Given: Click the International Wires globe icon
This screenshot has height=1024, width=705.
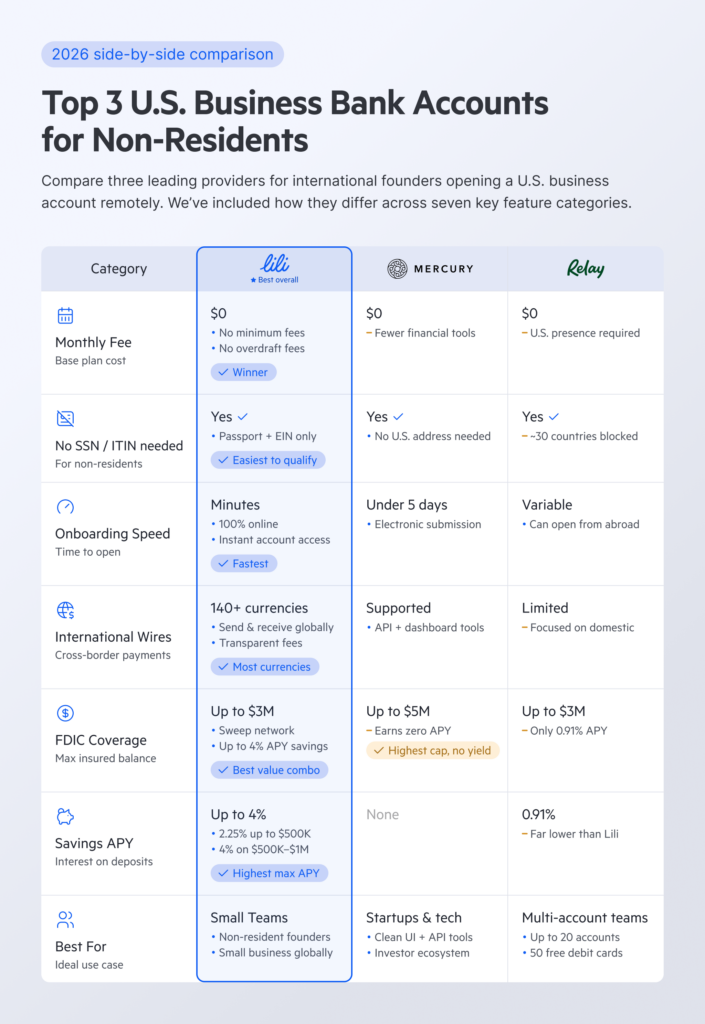Looking at the screenshot, I should pos(65,610).
